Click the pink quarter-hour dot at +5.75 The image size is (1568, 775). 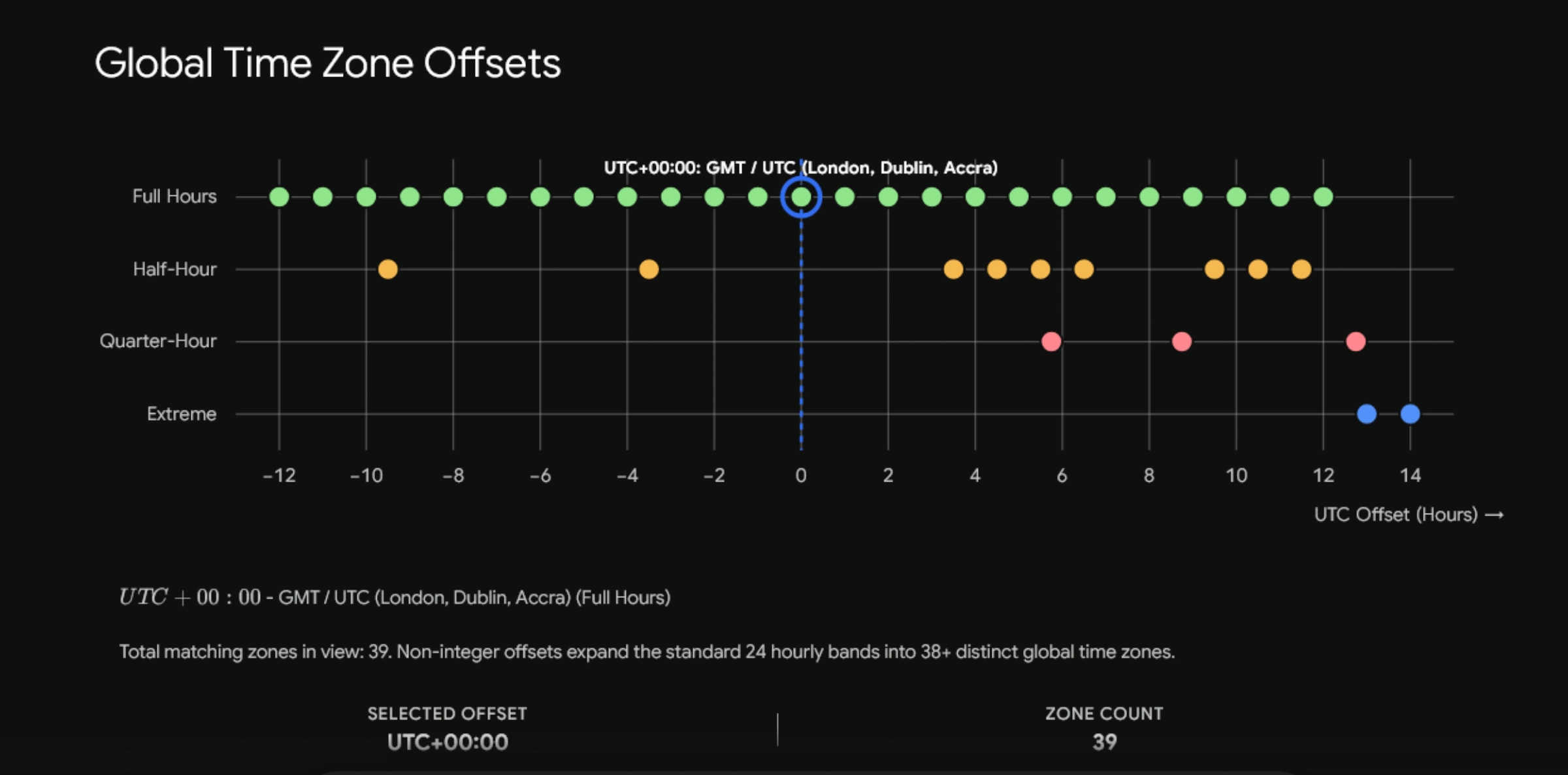click(x=1051, y=341)
